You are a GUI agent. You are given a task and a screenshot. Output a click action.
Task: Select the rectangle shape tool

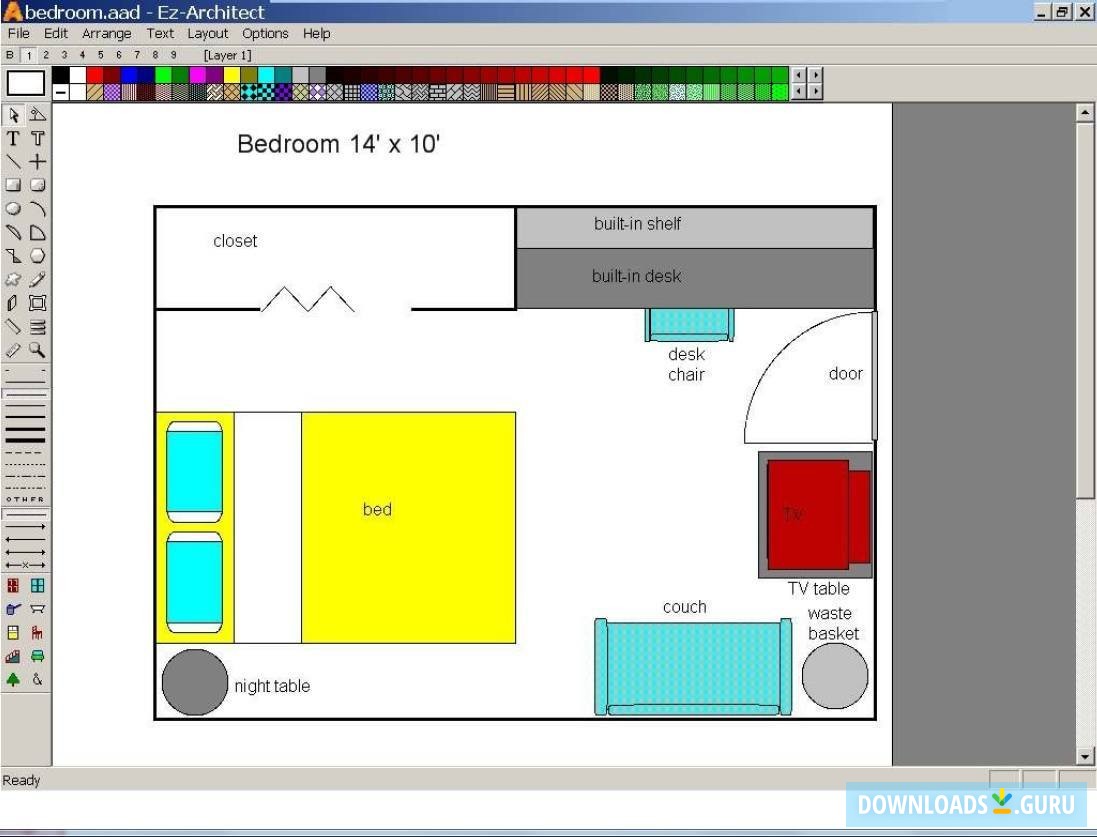(x=13, y=185)
